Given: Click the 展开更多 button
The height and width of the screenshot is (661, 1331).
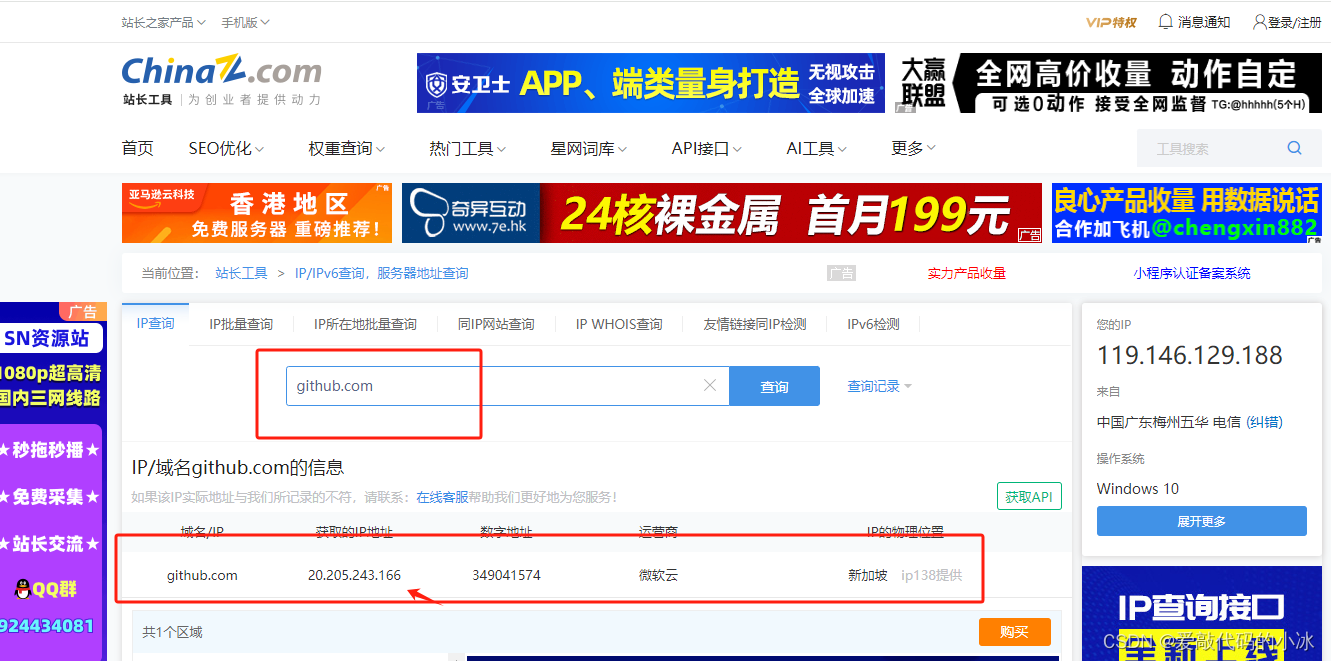Looking at the screenshot, I should point(1201,521).
